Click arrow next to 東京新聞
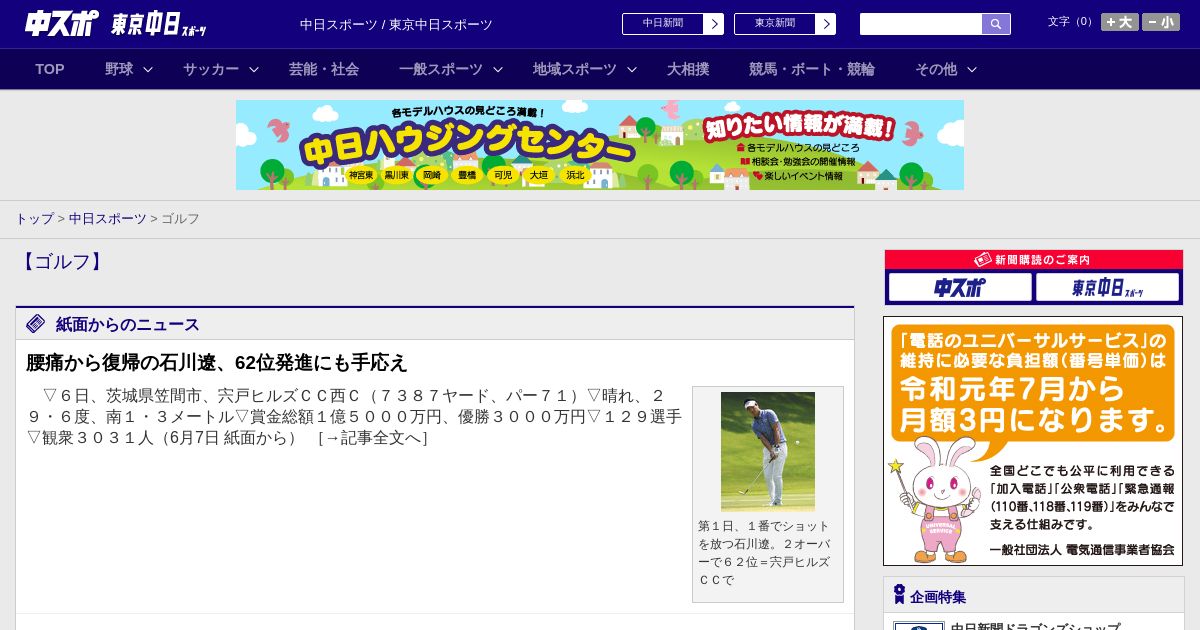The image size is (1200, 630). point(826,24)
